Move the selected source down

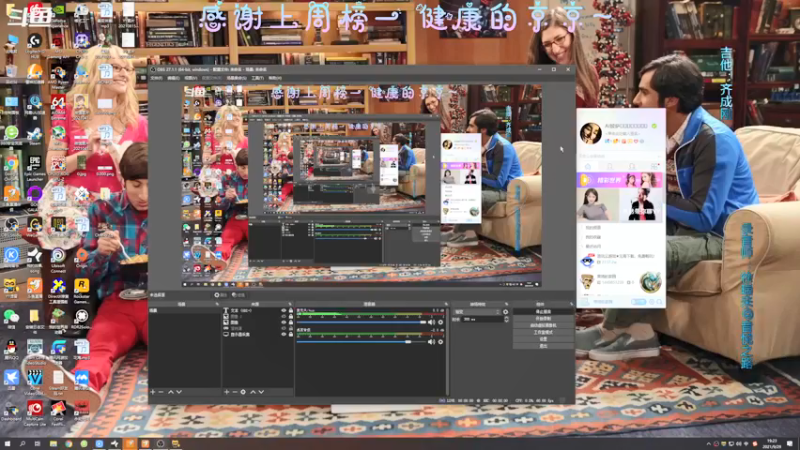tap(261, 392)
